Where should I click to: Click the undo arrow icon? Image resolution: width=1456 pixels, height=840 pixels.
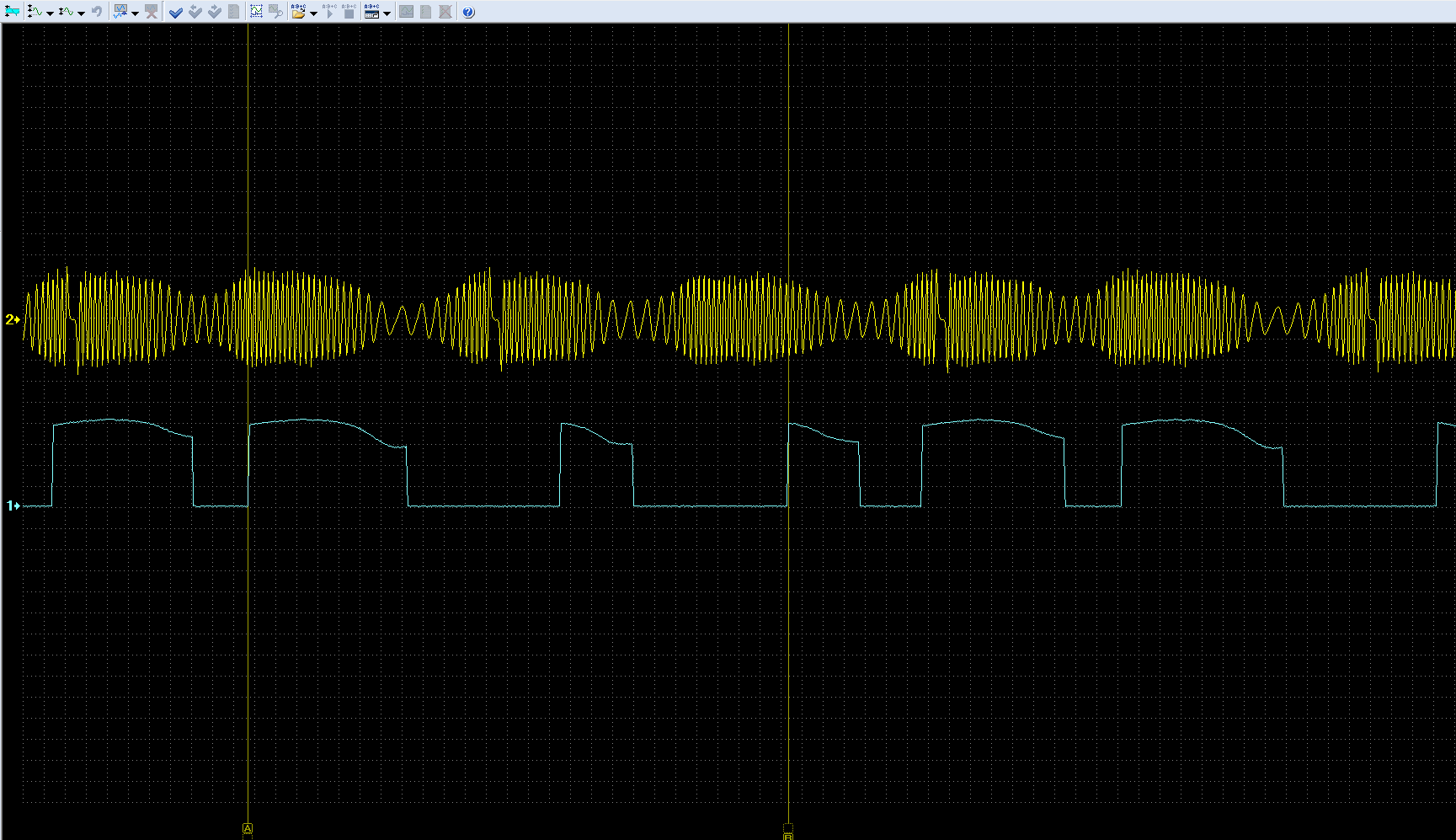click(x=97, y=12)
